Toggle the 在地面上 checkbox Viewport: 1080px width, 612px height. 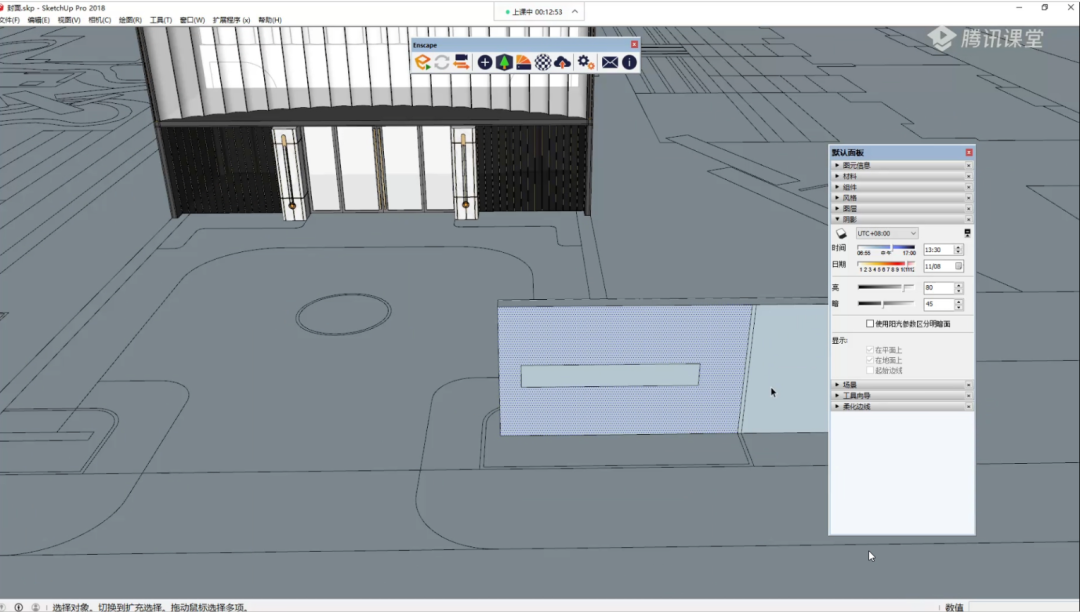click(x=870, y=360)
